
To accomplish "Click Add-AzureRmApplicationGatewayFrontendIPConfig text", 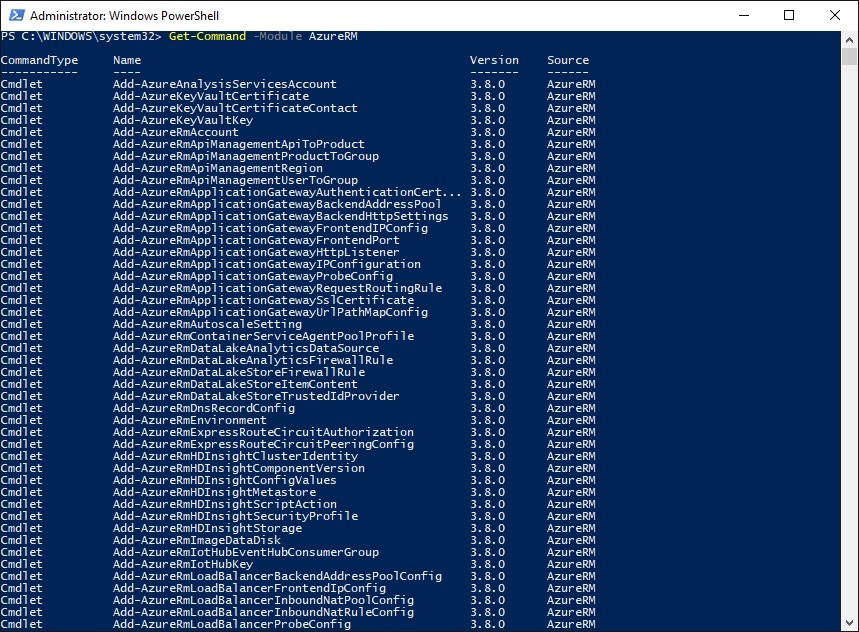I will pos(271,229).
